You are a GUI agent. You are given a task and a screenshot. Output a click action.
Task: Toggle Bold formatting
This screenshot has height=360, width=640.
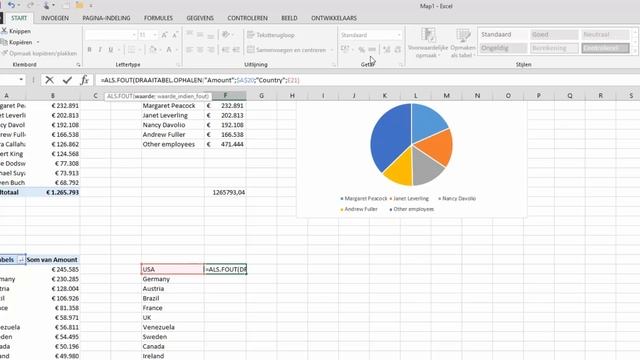[89, 50]
